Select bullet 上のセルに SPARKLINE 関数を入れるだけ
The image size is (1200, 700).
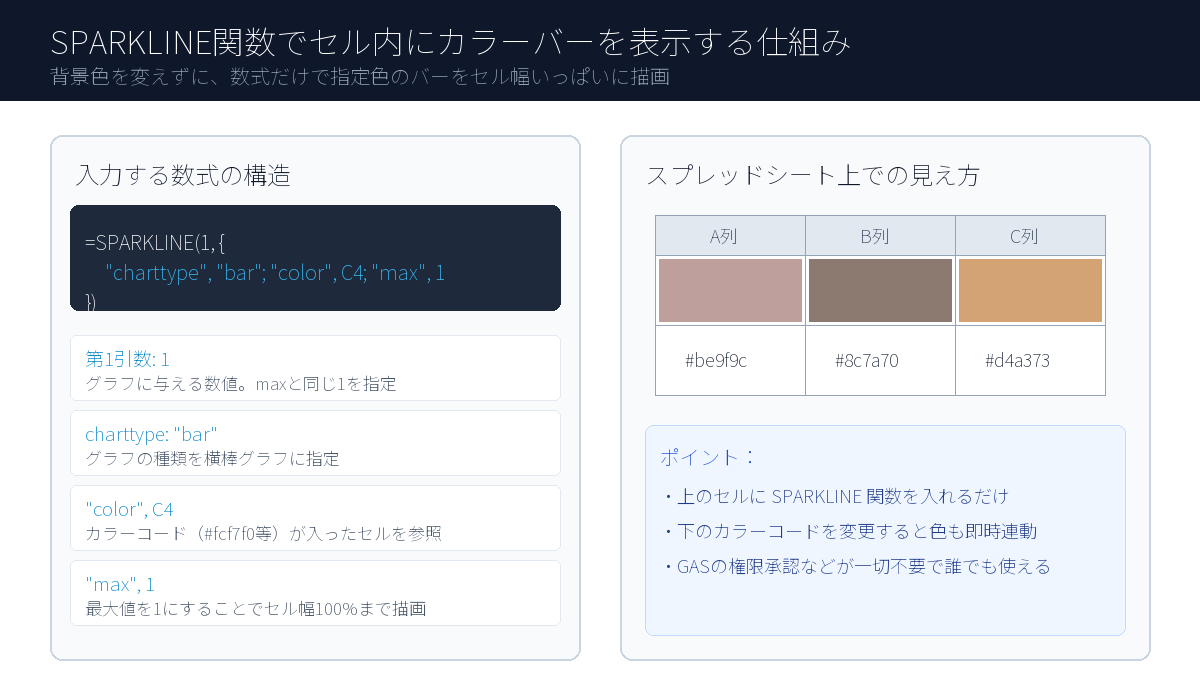835,496
